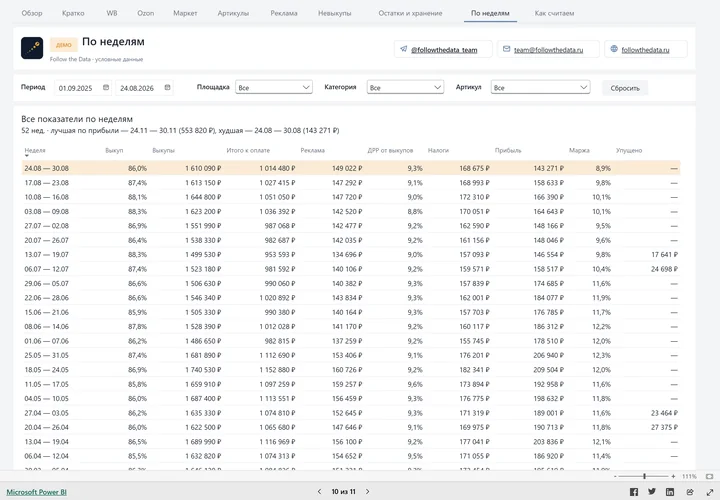Open the Маркет tab
The image size is (720, 500).
[x=185, y=13]
